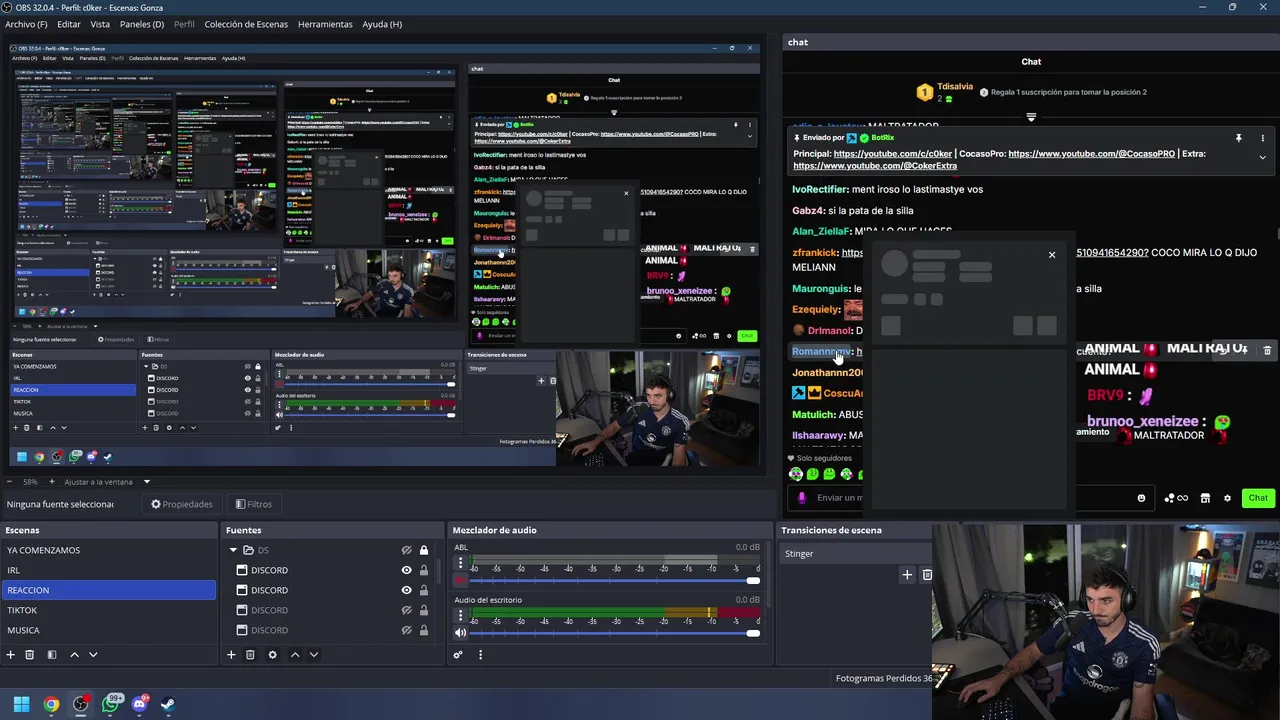
Task: Open Colección de Escenas menu
Action: tap(246, 24)
